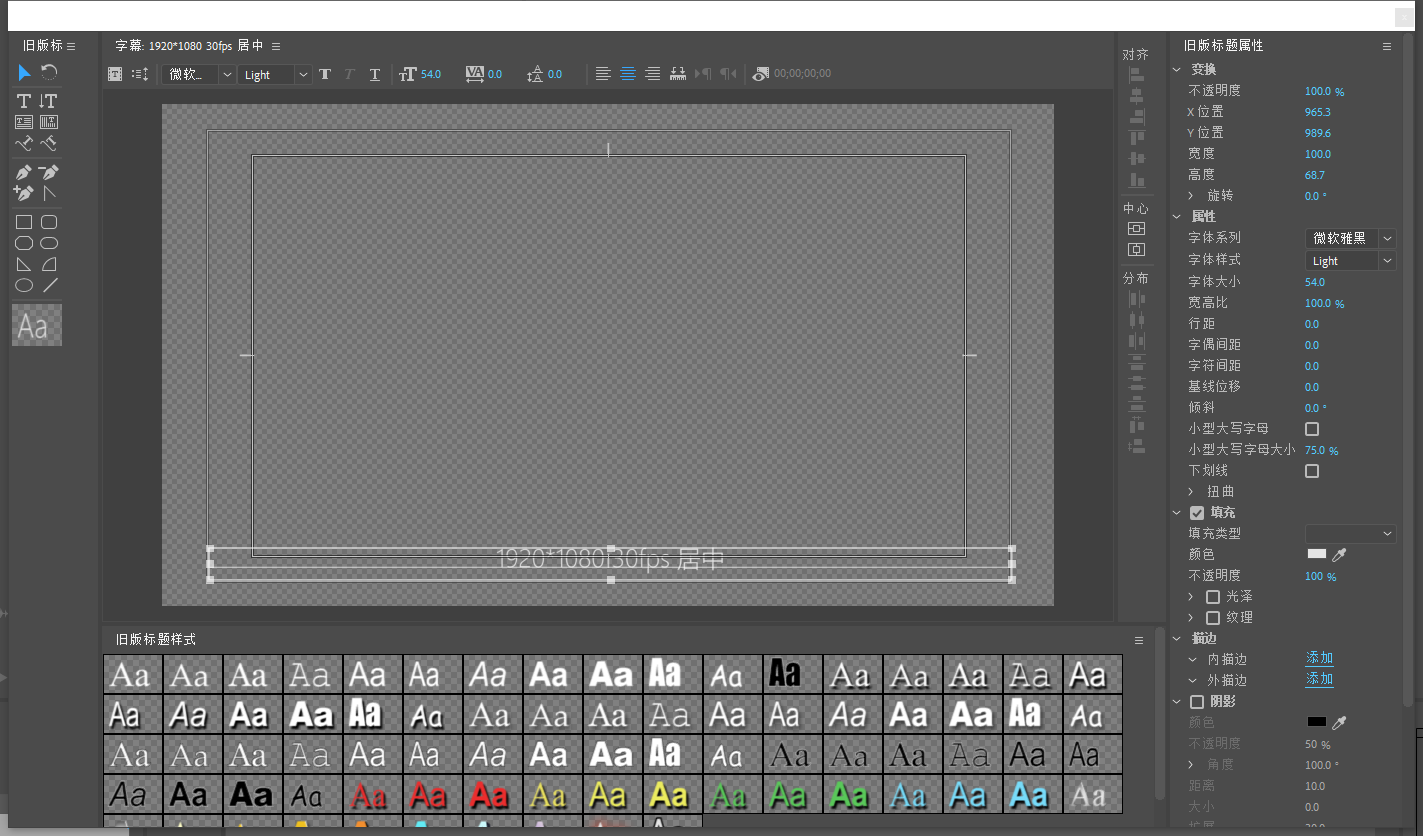
Task: Collapse the 内描边 row
Action: pyautogui.click(x=1193, y=660)
